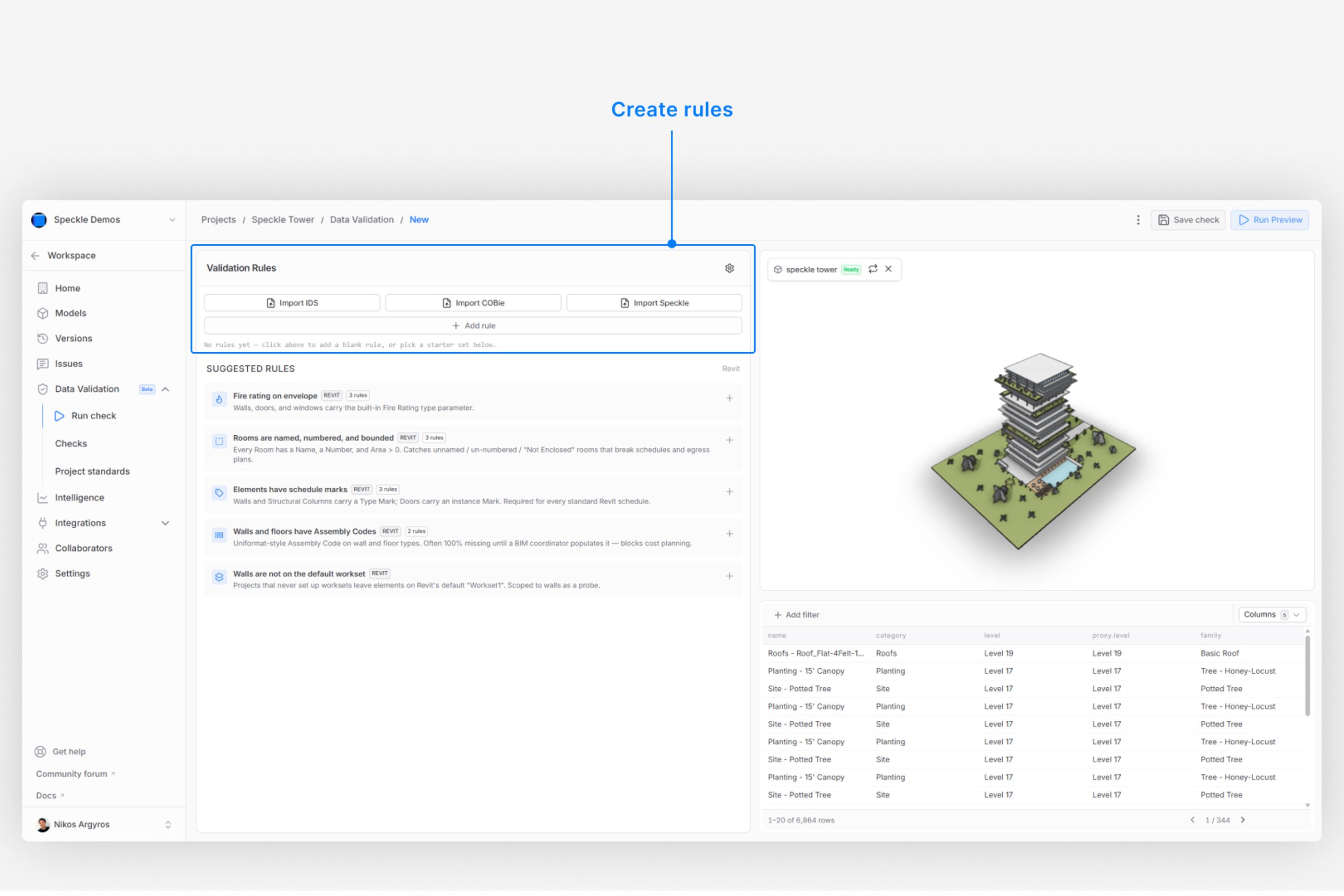Click Import Speckle button
Viewport: 1344px width, 896px height.
tap(654, 303)
